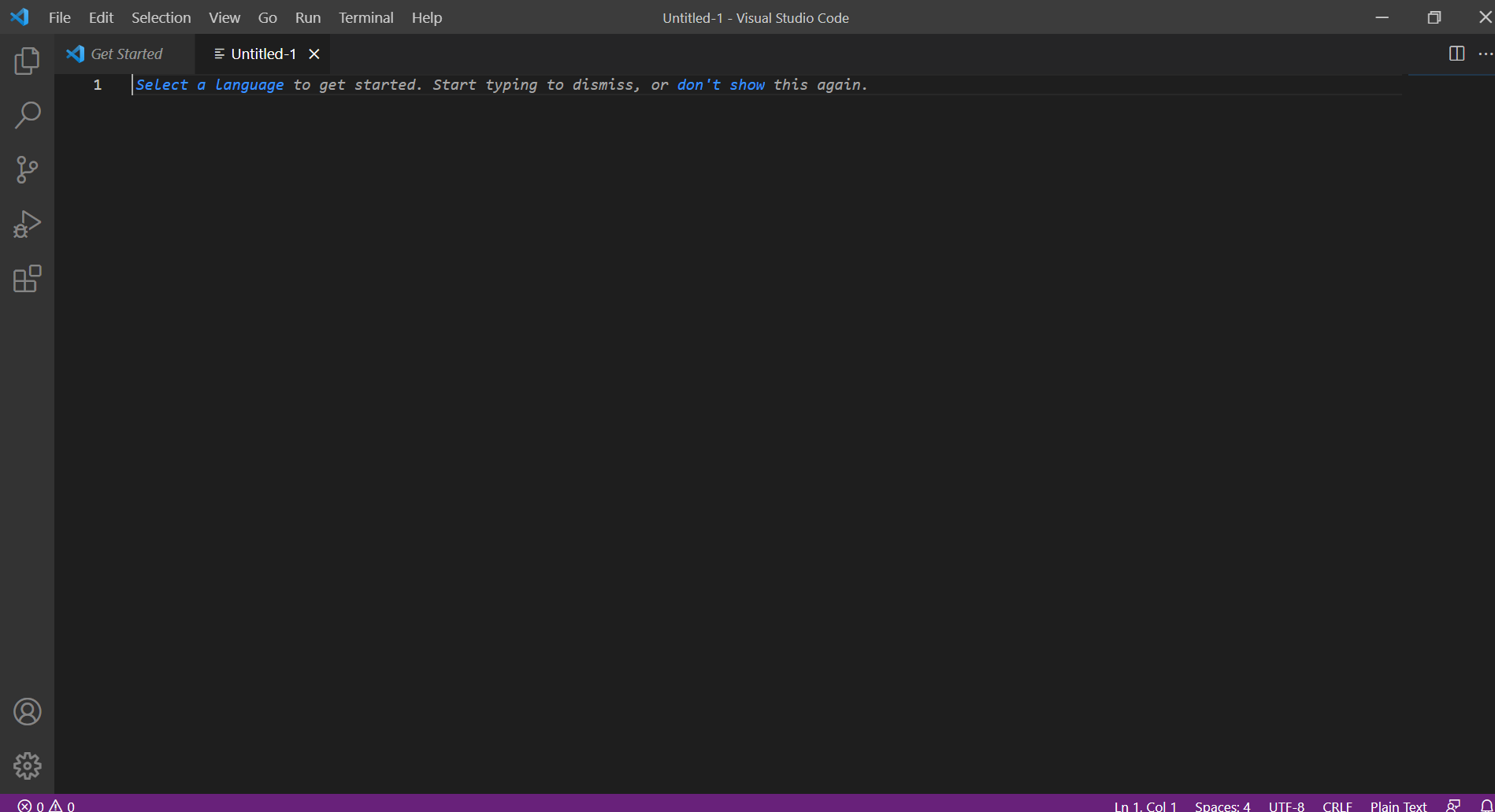Open the Run and Debug view
1495x812 pixels.
pyautogui.click(x=27, y=224)
